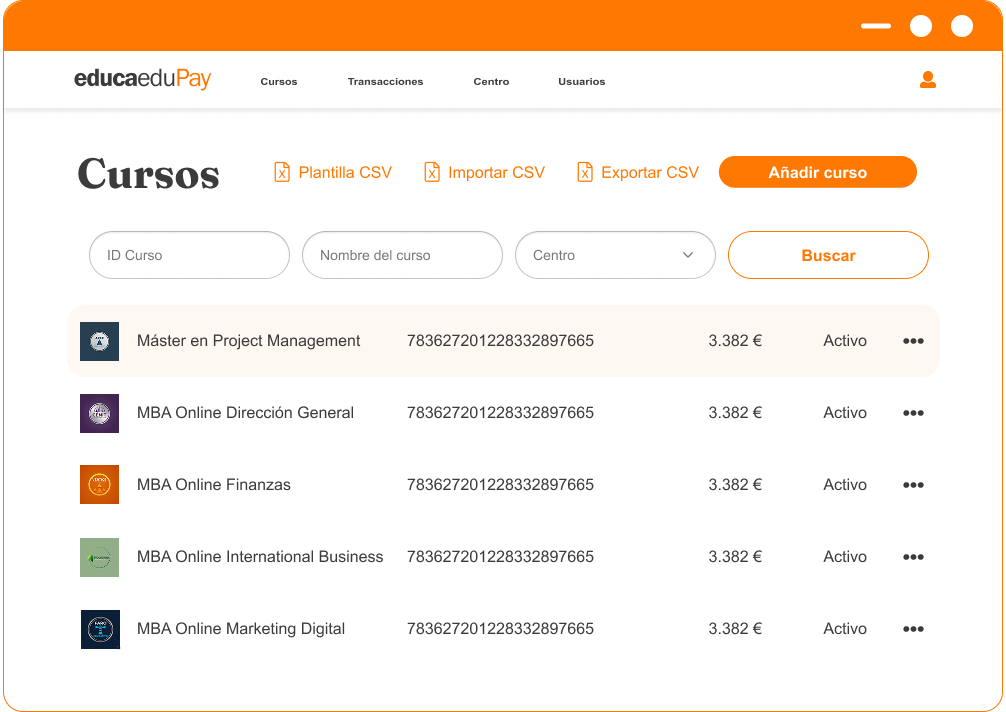The image size is (1006, 712).
Task: Navigate to the Usuarios section
Action: (581, 82)
